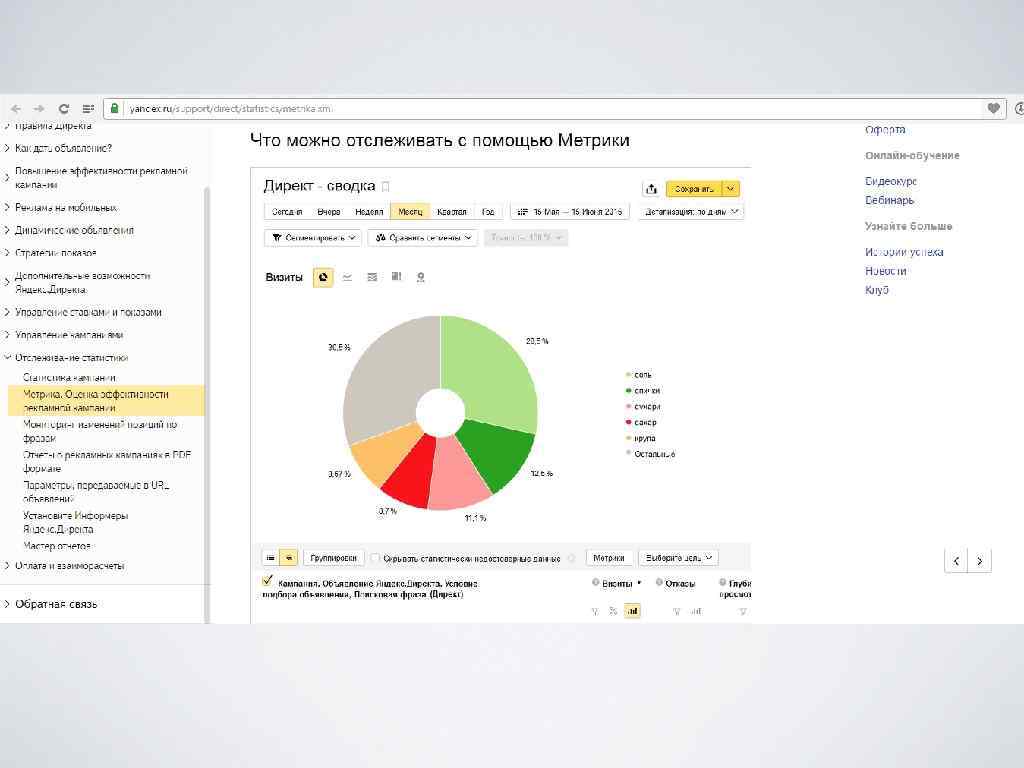Click the Группировки button
This screenshot has height=768, width=1024.
coord(333,558)
